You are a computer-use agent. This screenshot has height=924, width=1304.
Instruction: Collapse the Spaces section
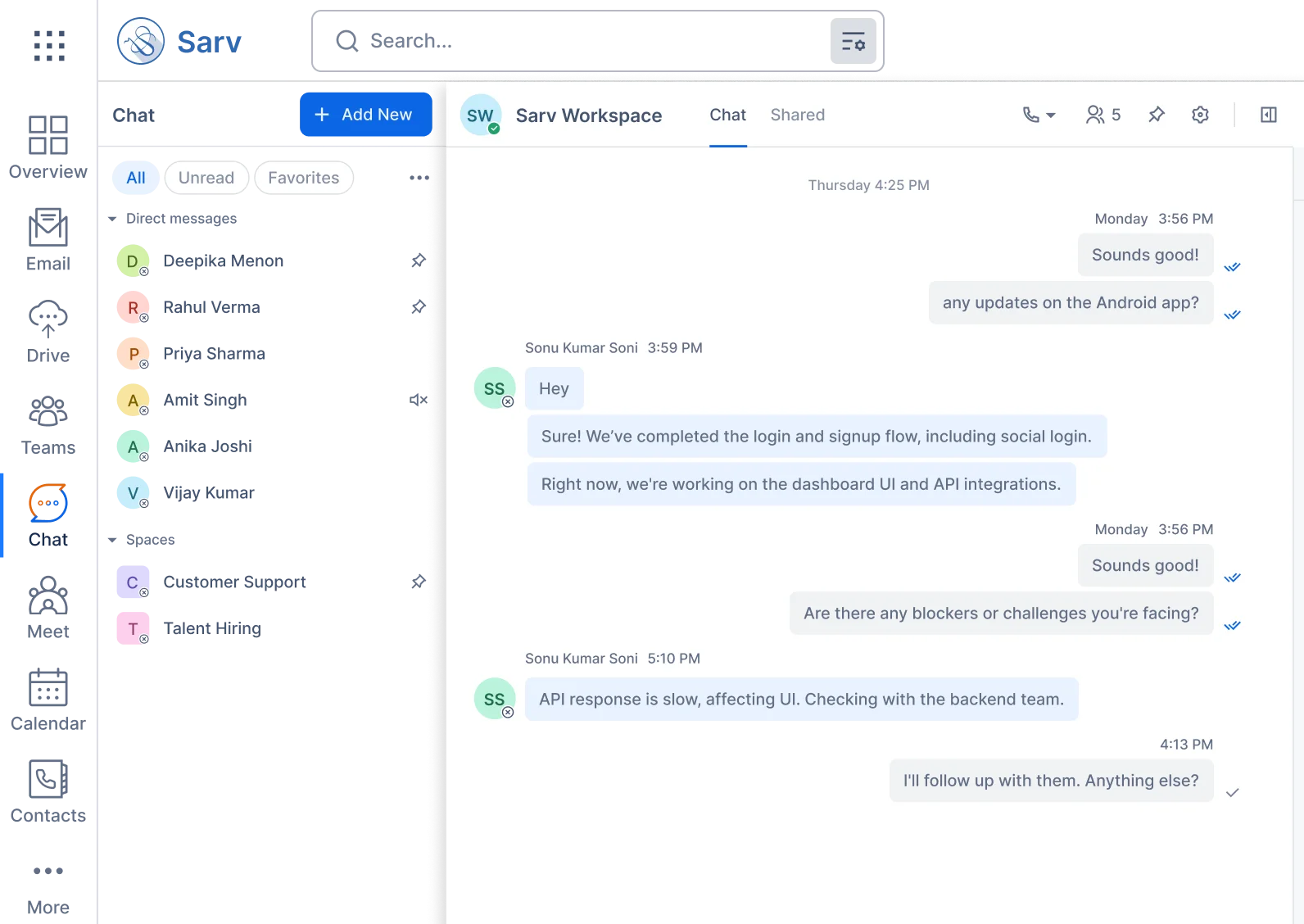[112, 540]
